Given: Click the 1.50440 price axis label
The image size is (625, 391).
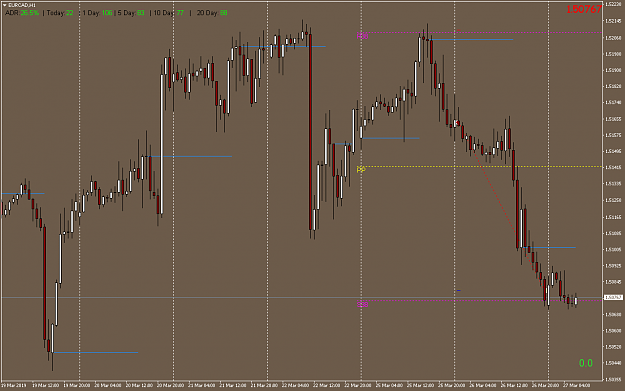Looking at the screenshot, I should [613, 363].
